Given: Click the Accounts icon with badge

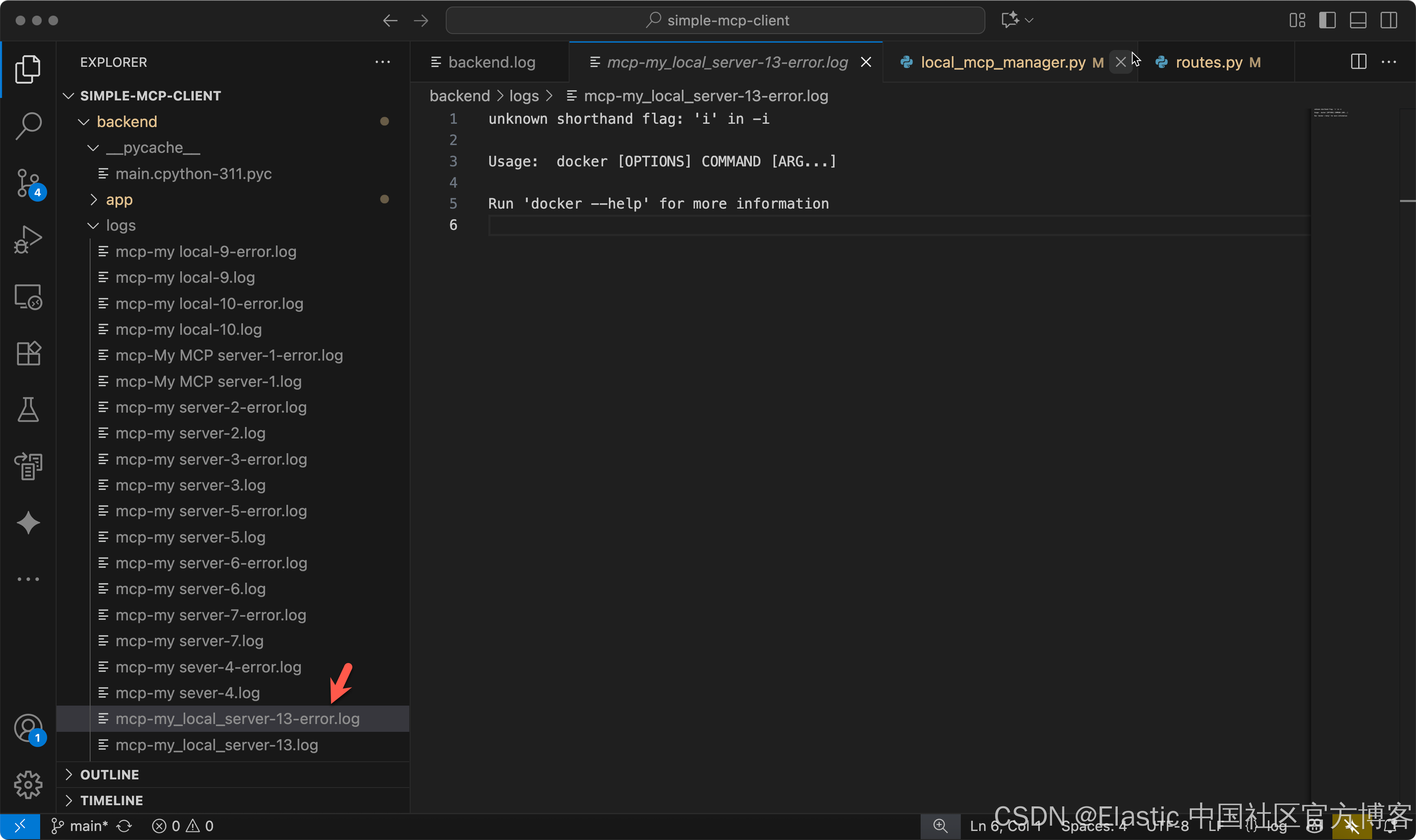Looking at the screenshot, I should pyautogui.click(x=28, y=728).
